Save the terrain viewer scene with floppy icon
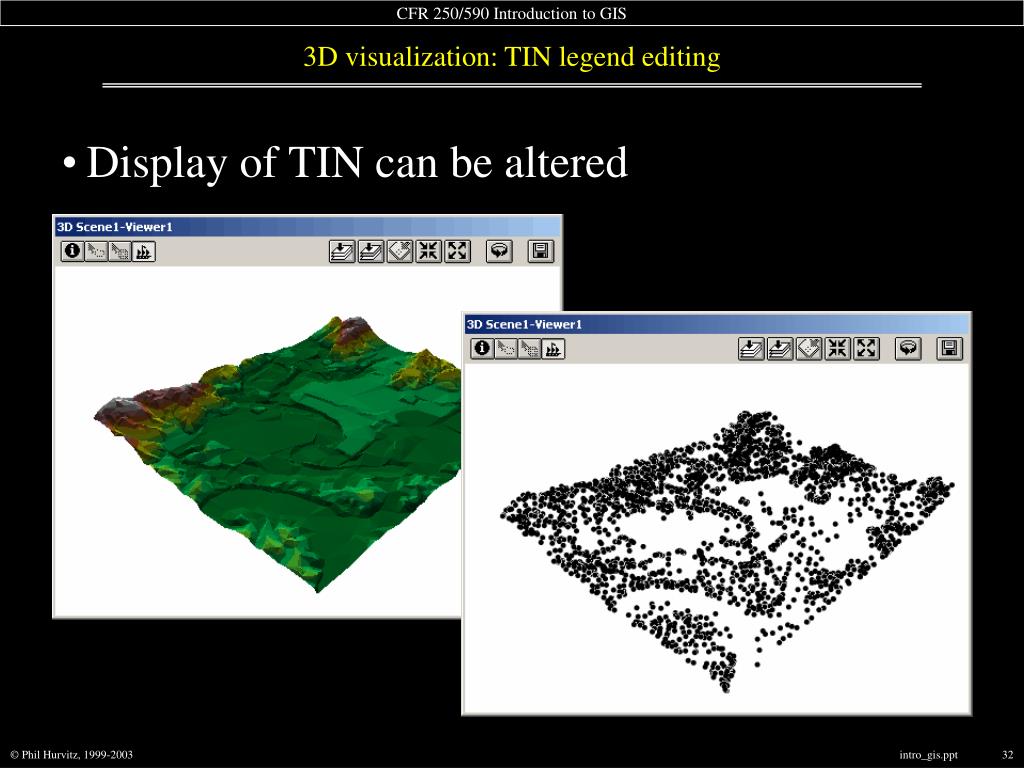The image size is (1024, 768). coord(541,251)
